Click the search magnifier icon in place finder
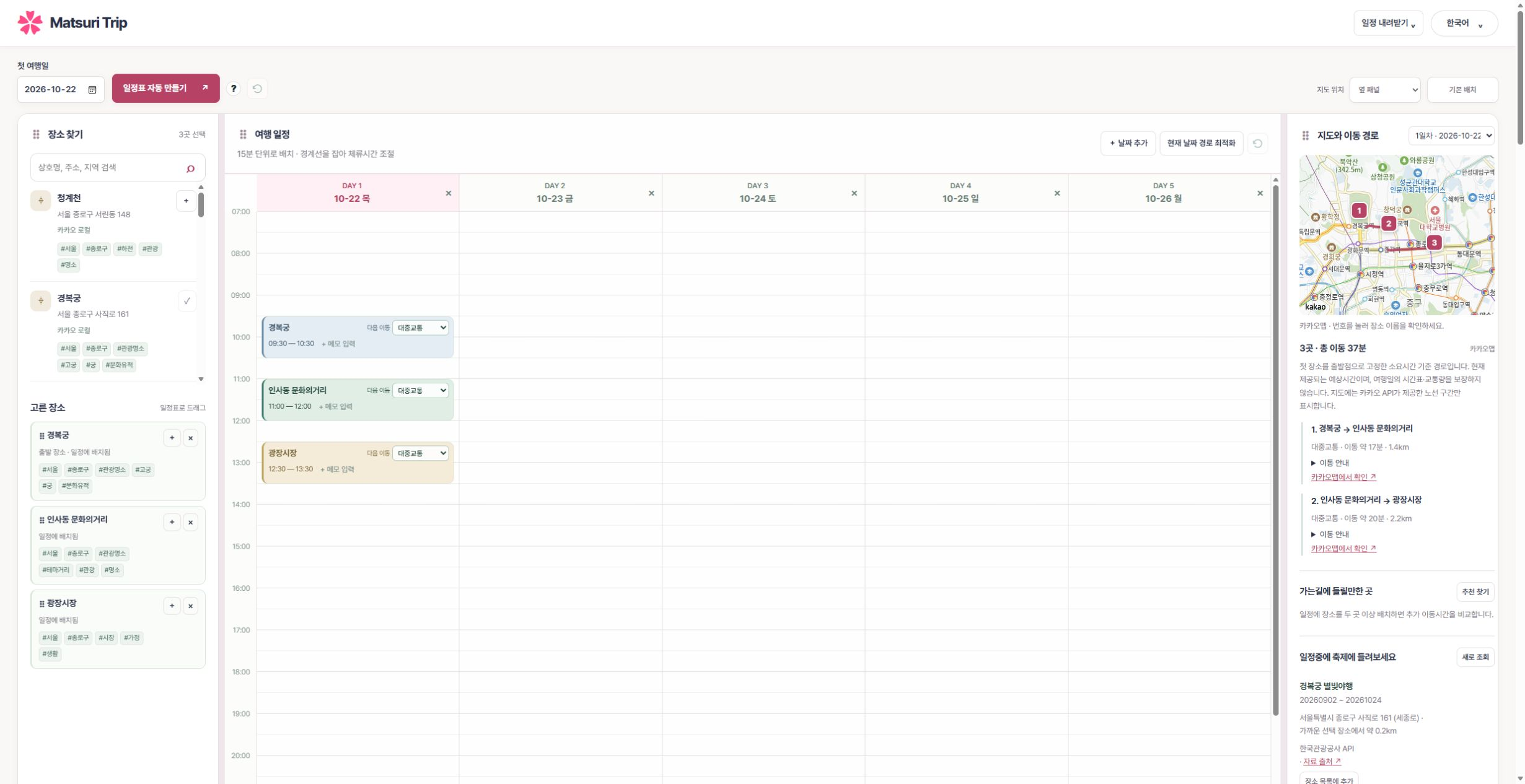The width and height of the screenshot is (1525, 784). (190, 168)
